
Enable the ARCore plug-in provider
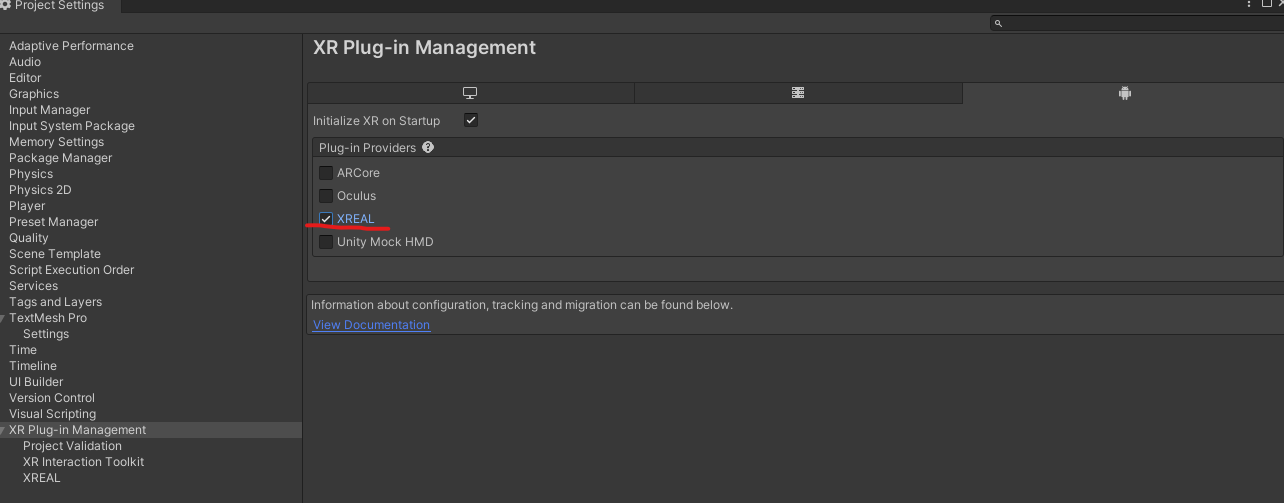click(326, 172)
